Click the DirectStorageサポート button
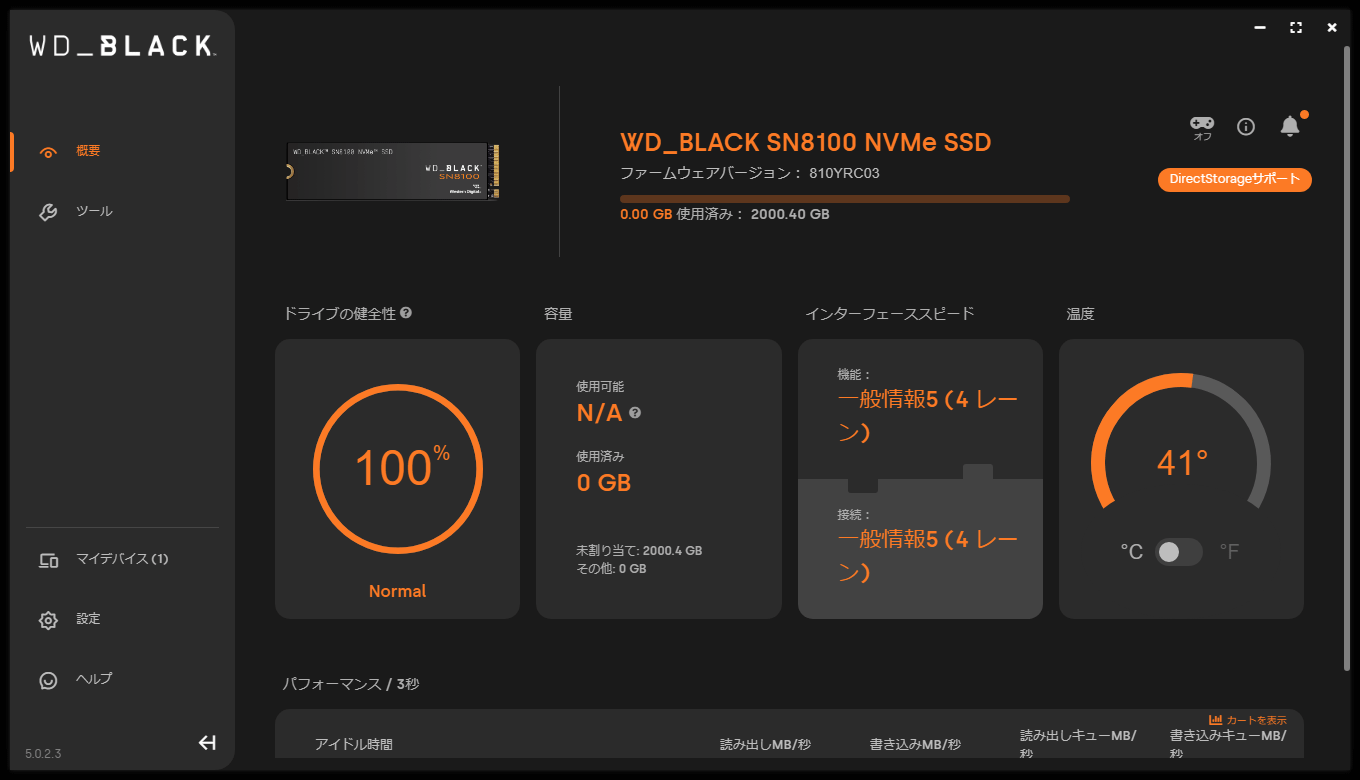This screenshot has width=1360, height=780. (1234, 180)
